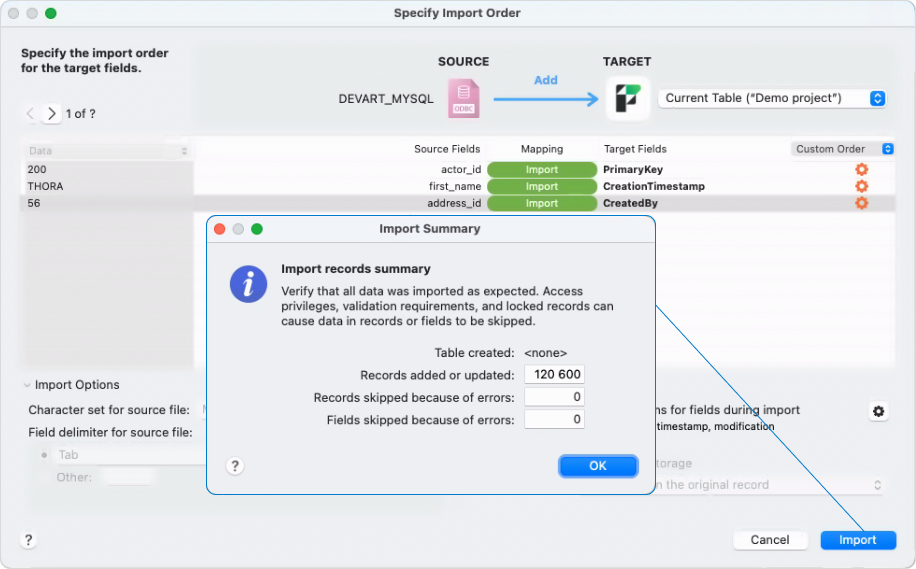The image size is (916, 569).
Task: Click the Import button
Action: 858,540
